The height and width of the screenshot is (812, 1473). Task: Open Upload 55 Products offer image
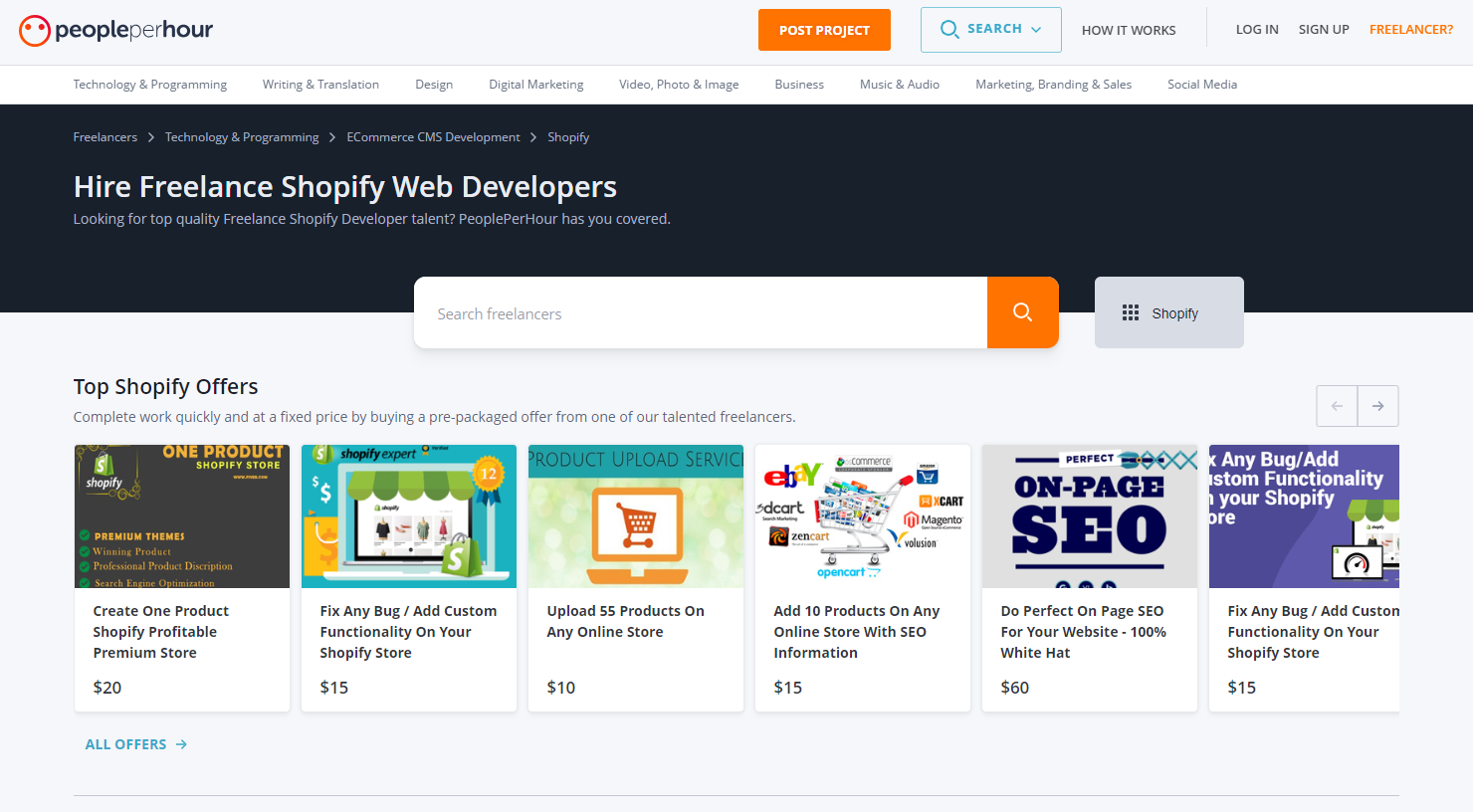(636, 516)
